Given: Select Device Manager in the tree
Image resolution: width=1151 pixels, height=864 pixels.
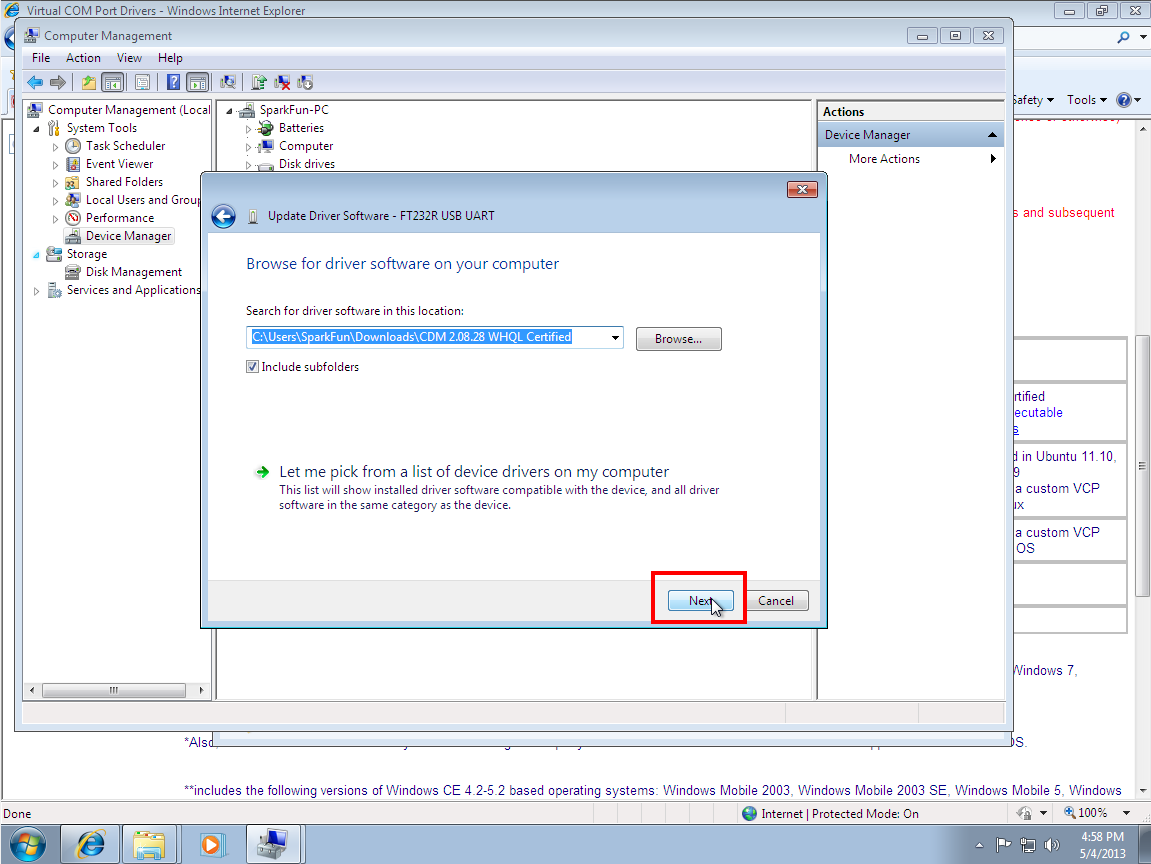Looking at the screenshot, I should pos(128,236).
